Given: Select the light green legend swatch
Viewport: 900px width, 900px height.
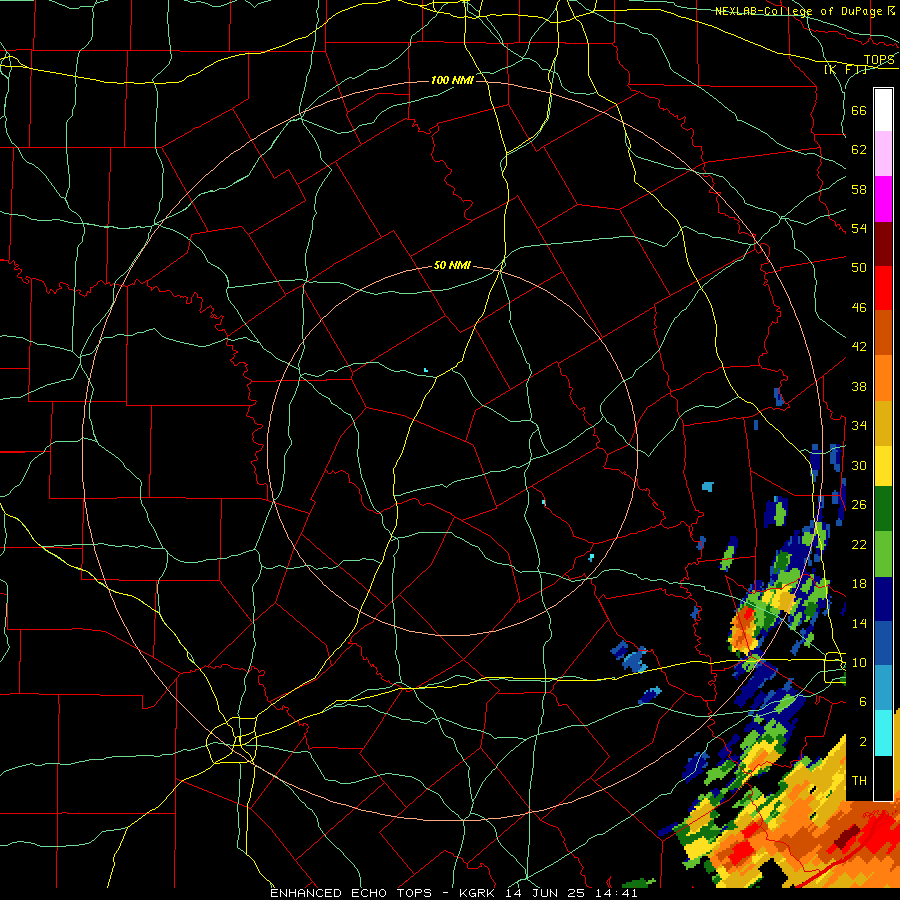Looking at the screenshot, I should tap(883, 554).
